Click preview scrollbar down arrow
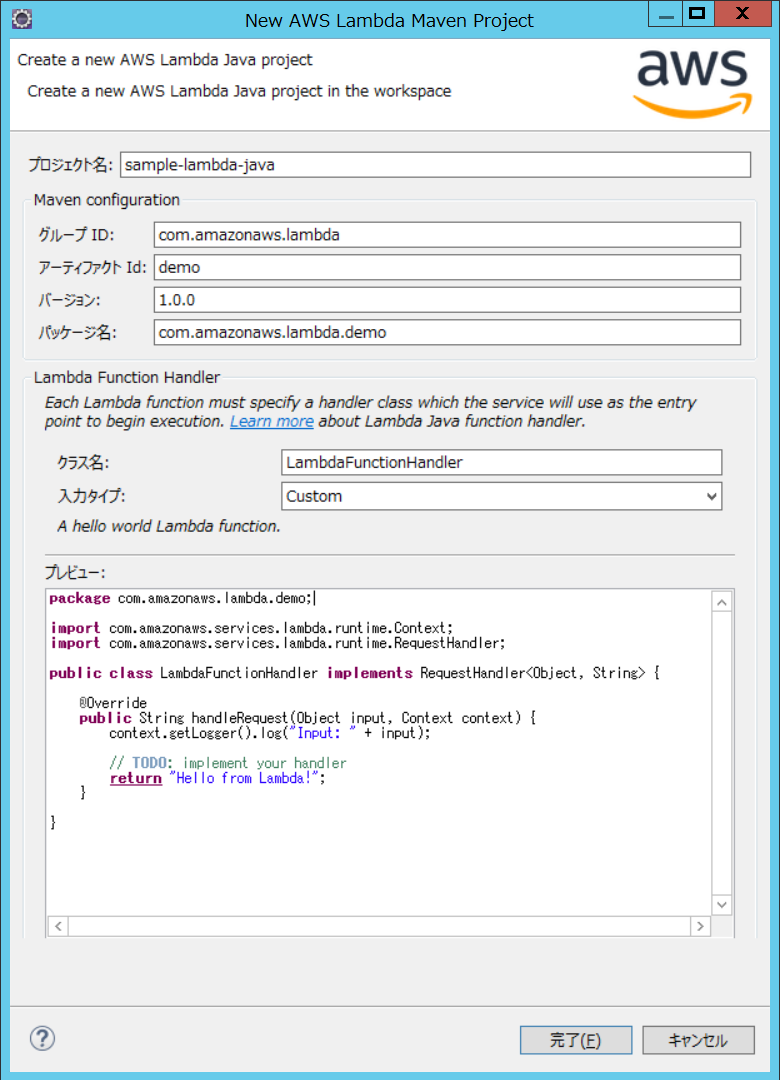Image resolution: width=780 pixels, height=1080 pixels. [721, 904]
